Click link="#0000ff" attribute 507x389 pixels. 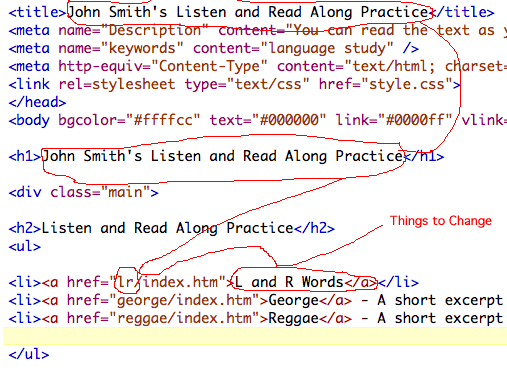click(x=394, y=121)
